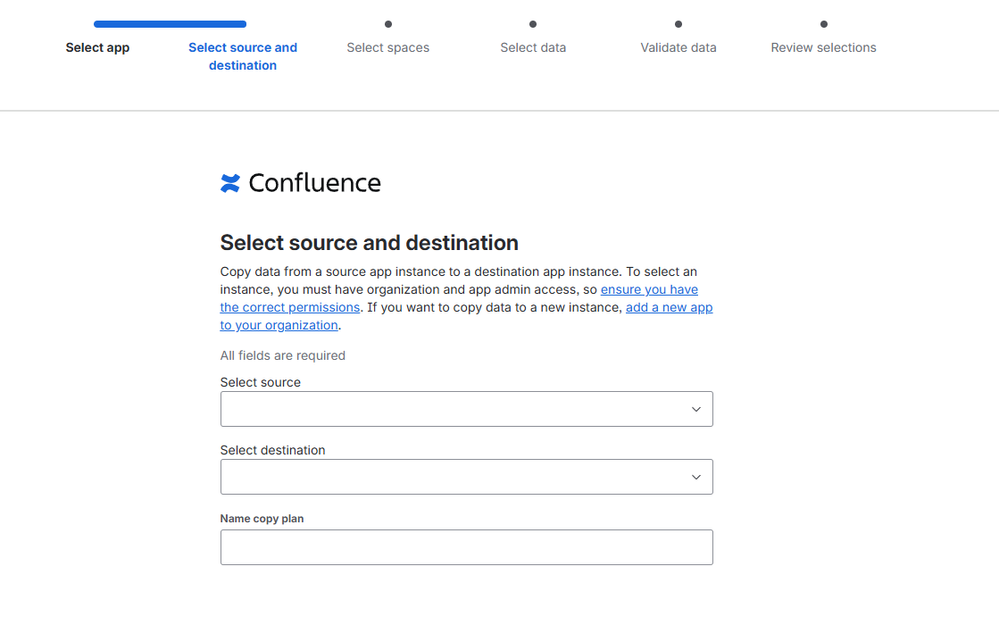Open the Select source combo box
999x617 pixels.
450,409
